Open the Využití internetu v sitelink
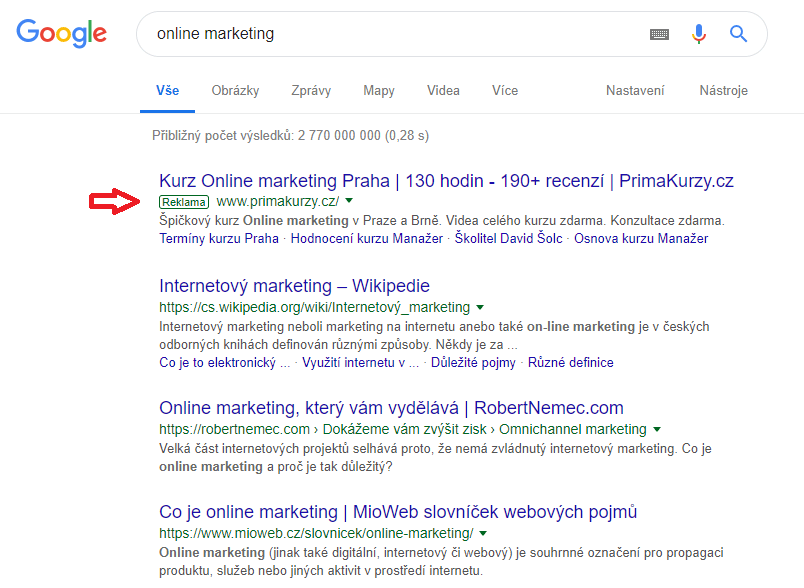This screenshot has height=588, width=804. pyautogui.click(x=360, y=362)
